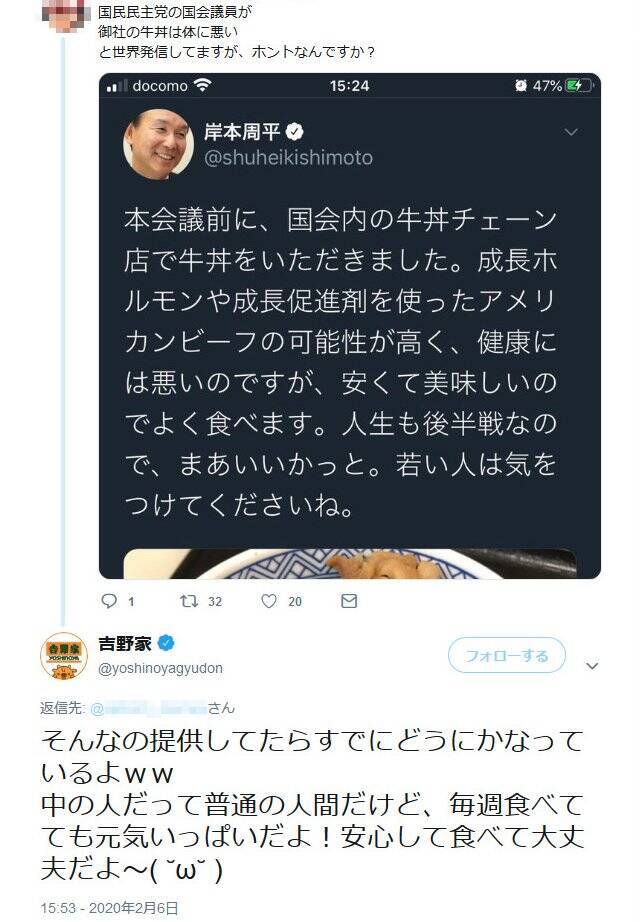Image resolution: width=640 pixels, height=922 pixels.
Task: Like the tweet using heart icon
Action: pyautogui.click(x=268, y=601)
